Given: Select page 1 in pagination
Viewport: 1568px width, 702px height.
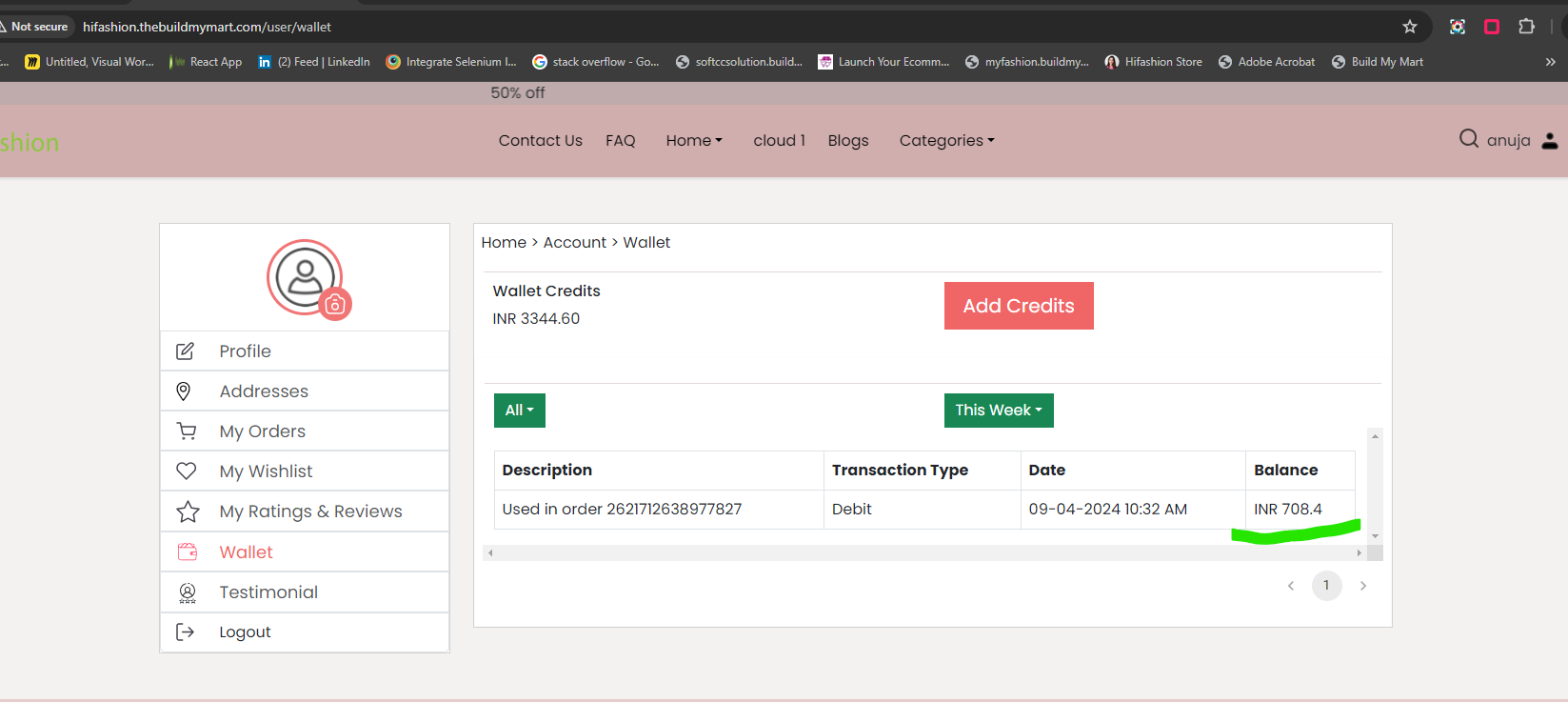Looking at the screenshot, I should click(x=1326, y=586).
